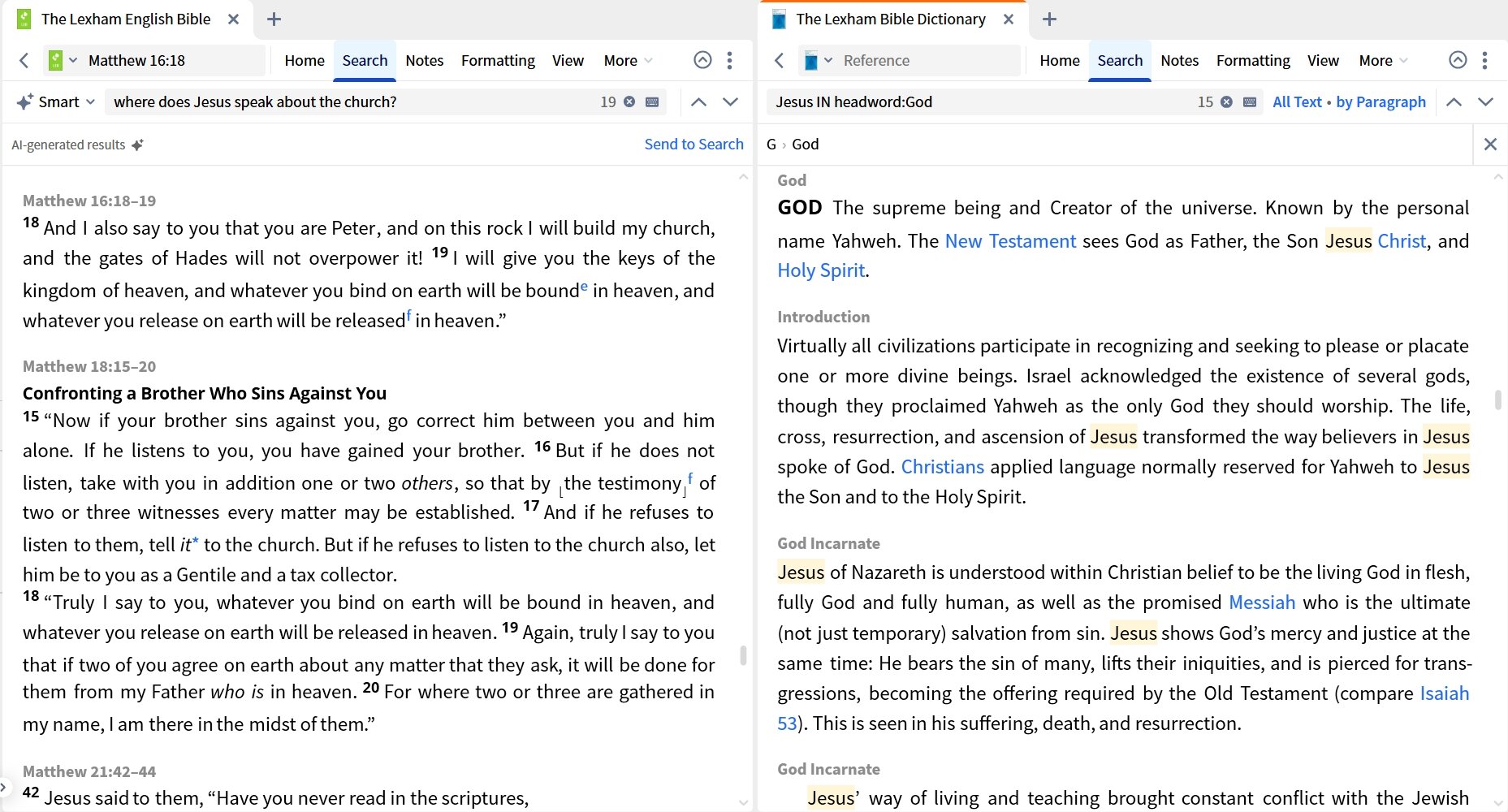Follow the New Testament link
Viewport: 1508px width, 812px height.
1010,241
